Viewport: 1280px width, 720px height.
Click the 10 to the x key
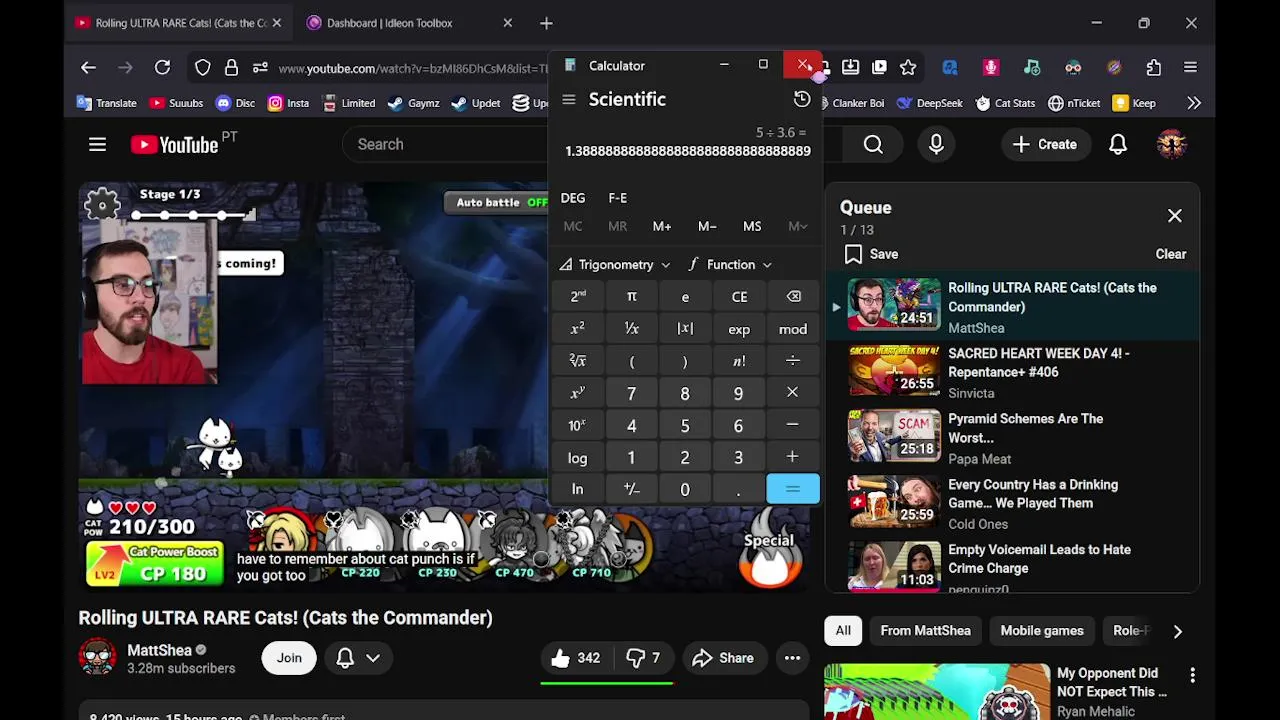(577, 425)
